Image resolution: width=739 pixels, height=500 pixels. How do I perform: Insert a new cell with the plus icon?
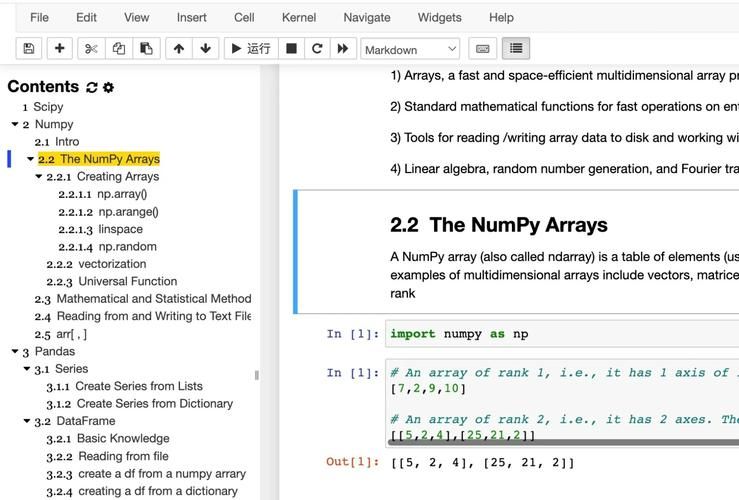[x=59, y=49]
